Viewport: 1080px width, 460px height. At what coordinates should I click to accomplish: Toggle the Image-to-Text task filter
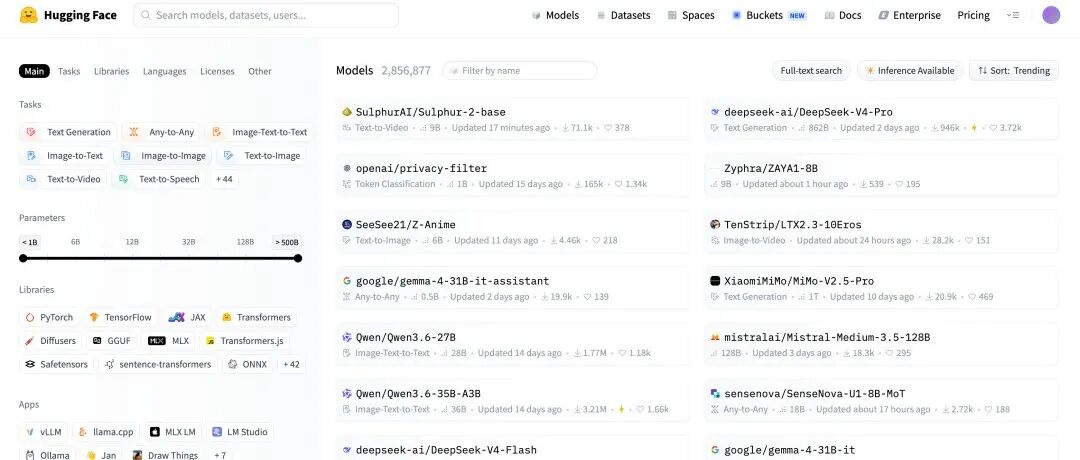(x=65, y=156)
